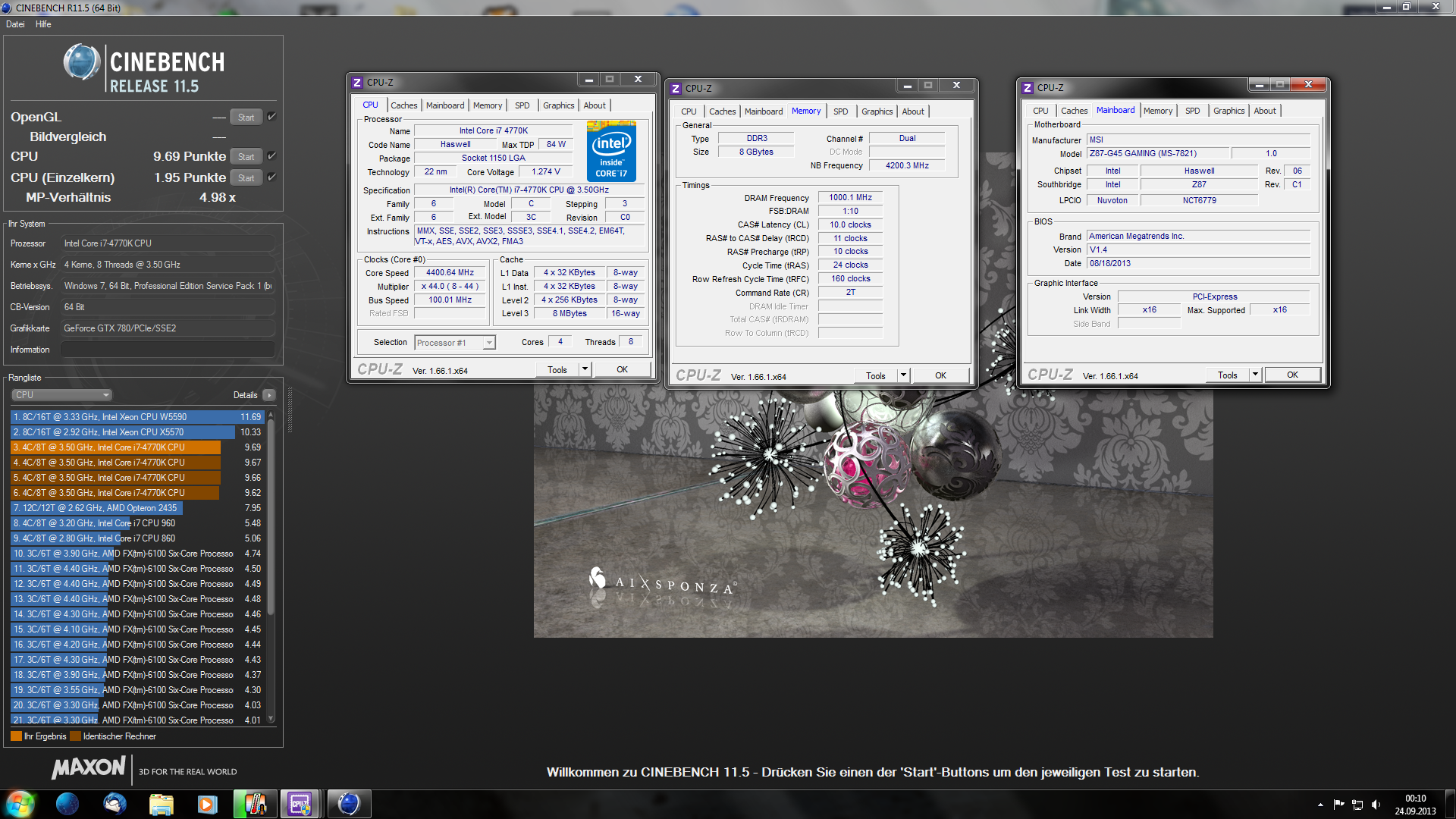Click OK in the Processor CPU-Z window
This screenshot has height=819, width=1456.
coord(622,369)
